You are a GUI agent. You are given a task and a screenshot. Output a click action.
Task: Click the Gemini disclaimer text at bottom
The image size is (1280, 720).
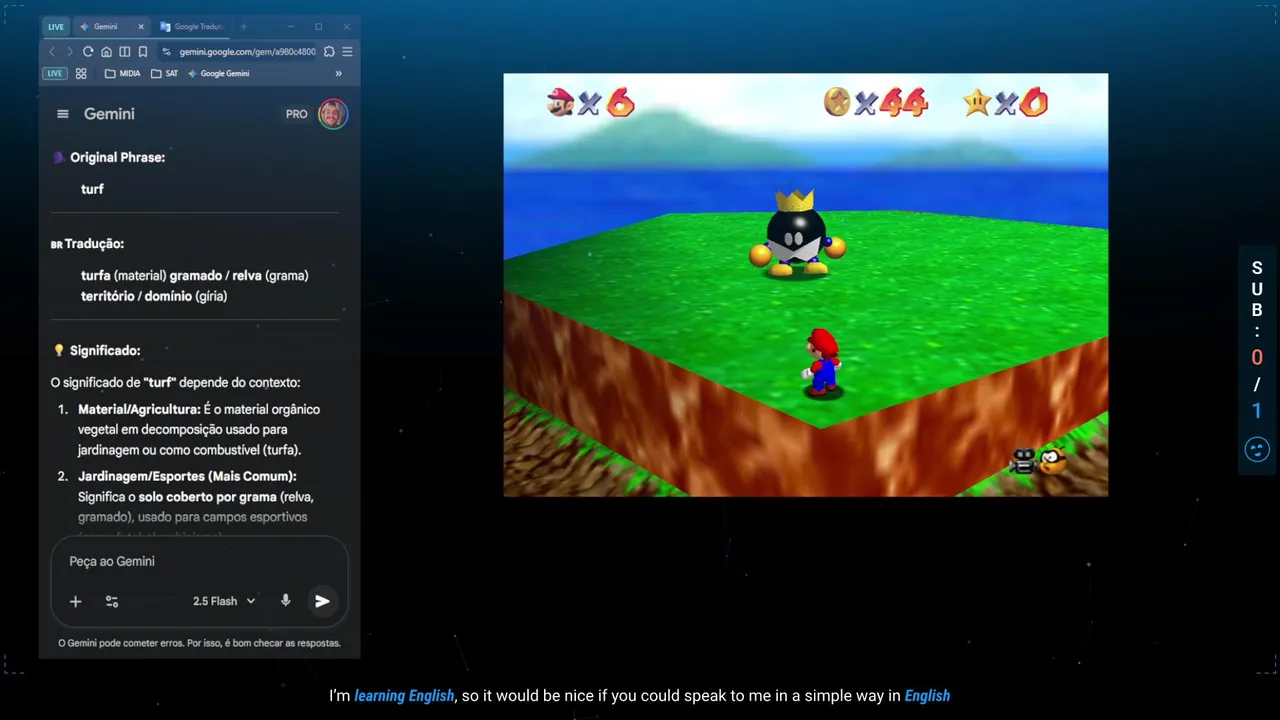point(199,643)
